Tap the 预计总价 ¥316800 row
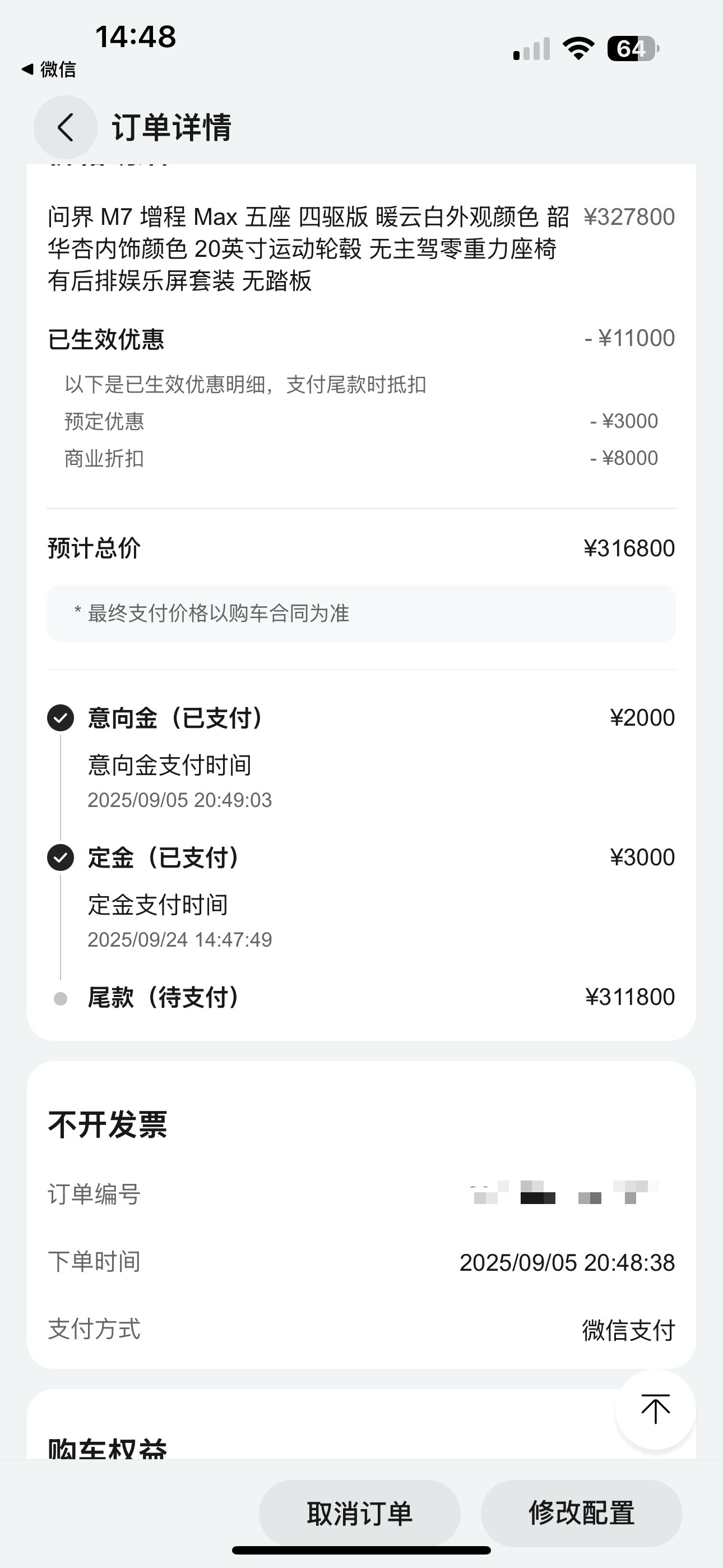Screen dimensions: 723x1568 [x=361, y=548]
